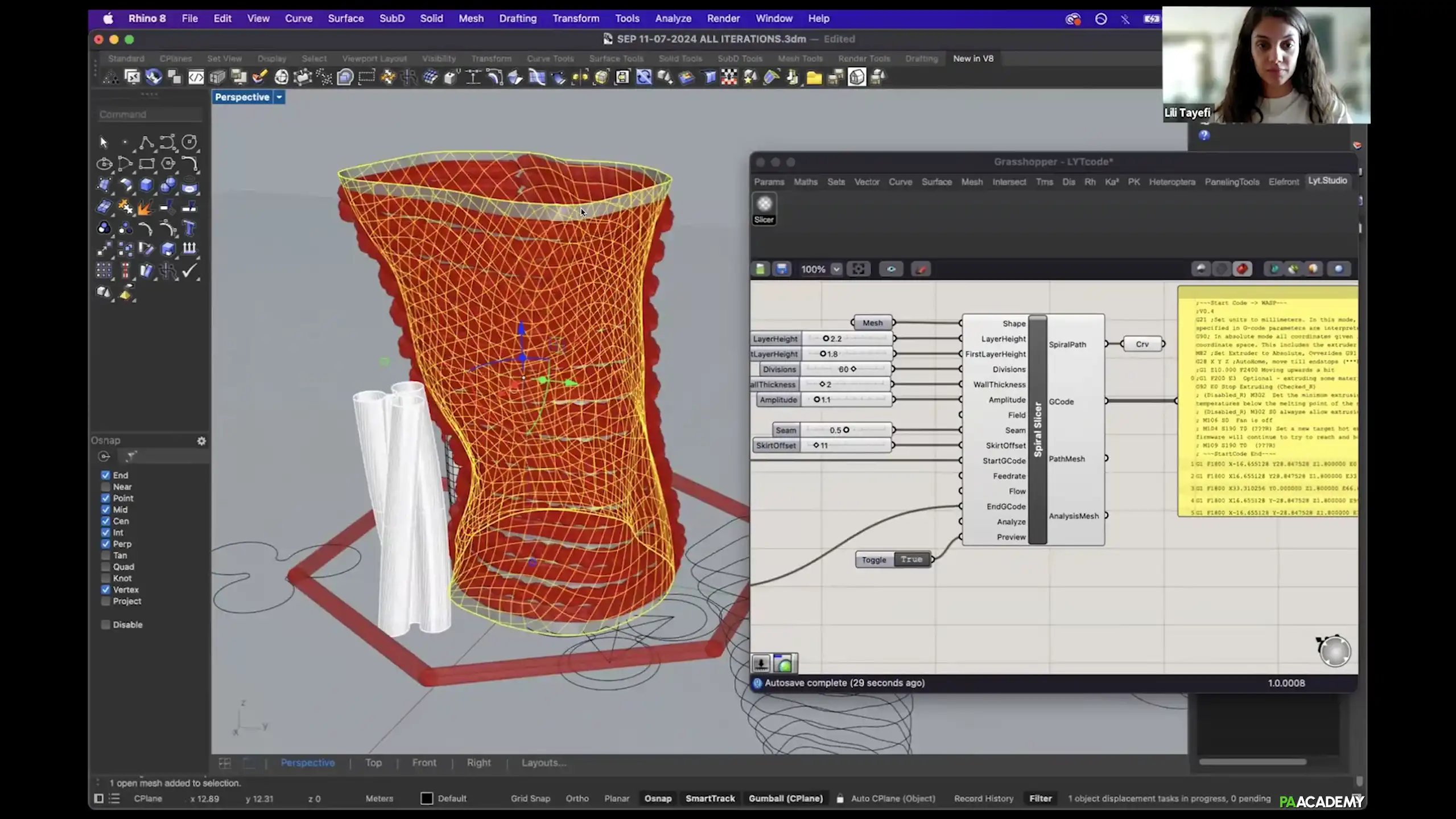The image size is (1456, 819).
Task: Toggle the Grasshopper preview eye icon
Action: pos(891,269)
